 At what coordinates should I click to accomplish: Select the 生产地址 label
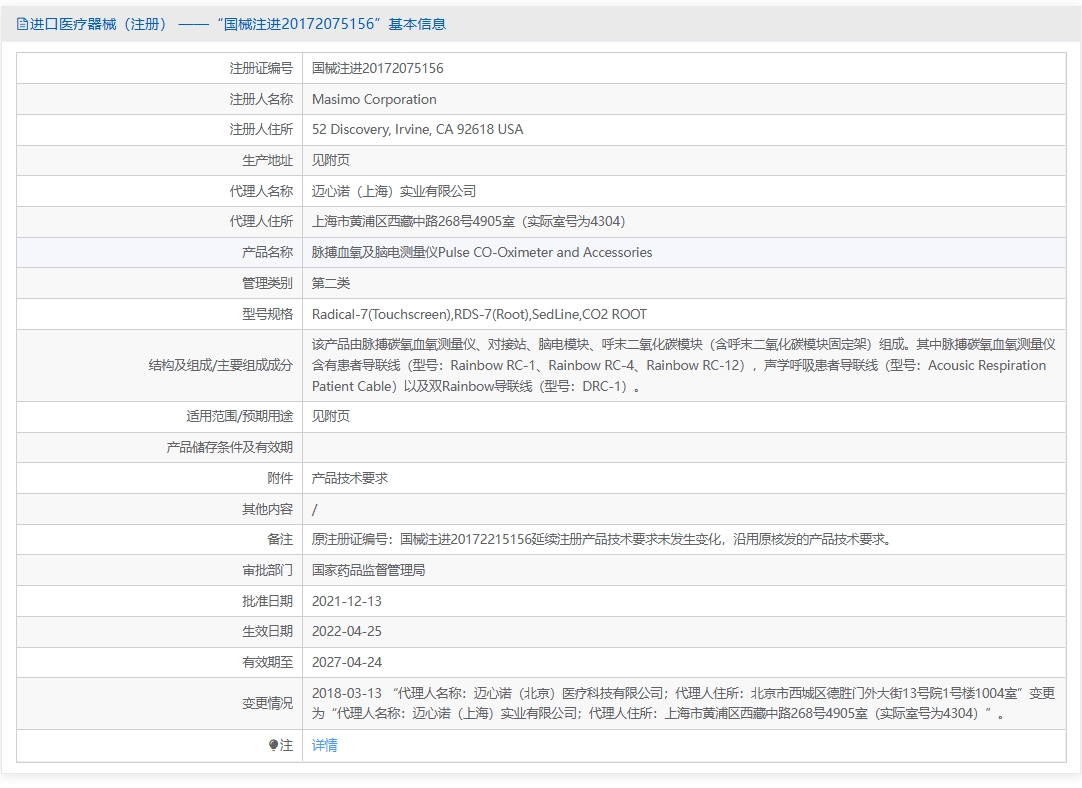pyautogui.click(x=267, y=160)
